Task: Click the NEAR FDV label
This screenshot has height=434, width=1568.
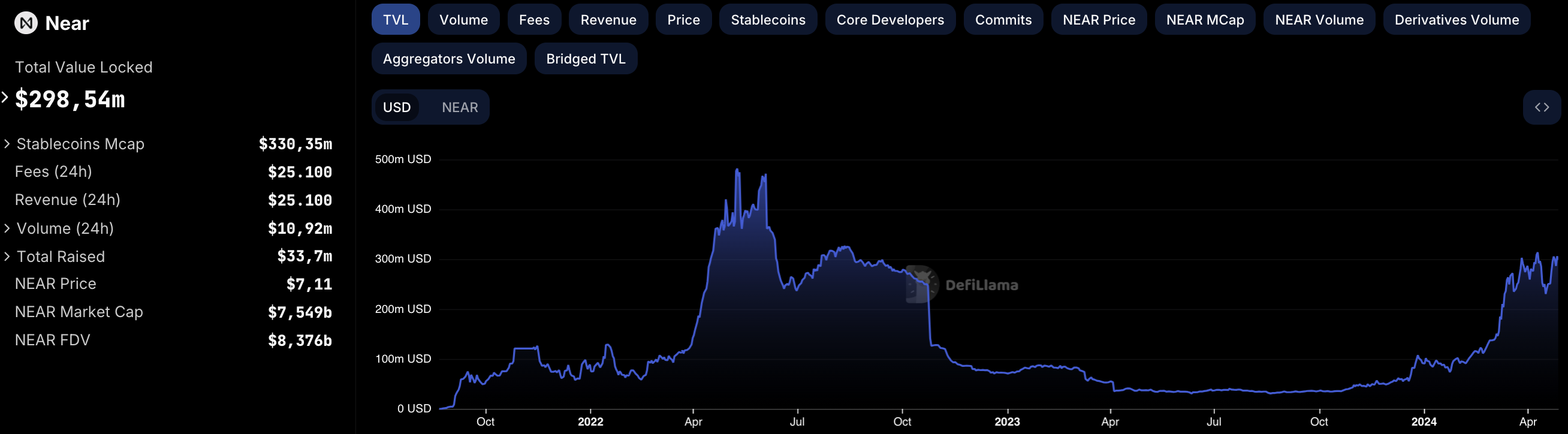Action: click(52, 340)
